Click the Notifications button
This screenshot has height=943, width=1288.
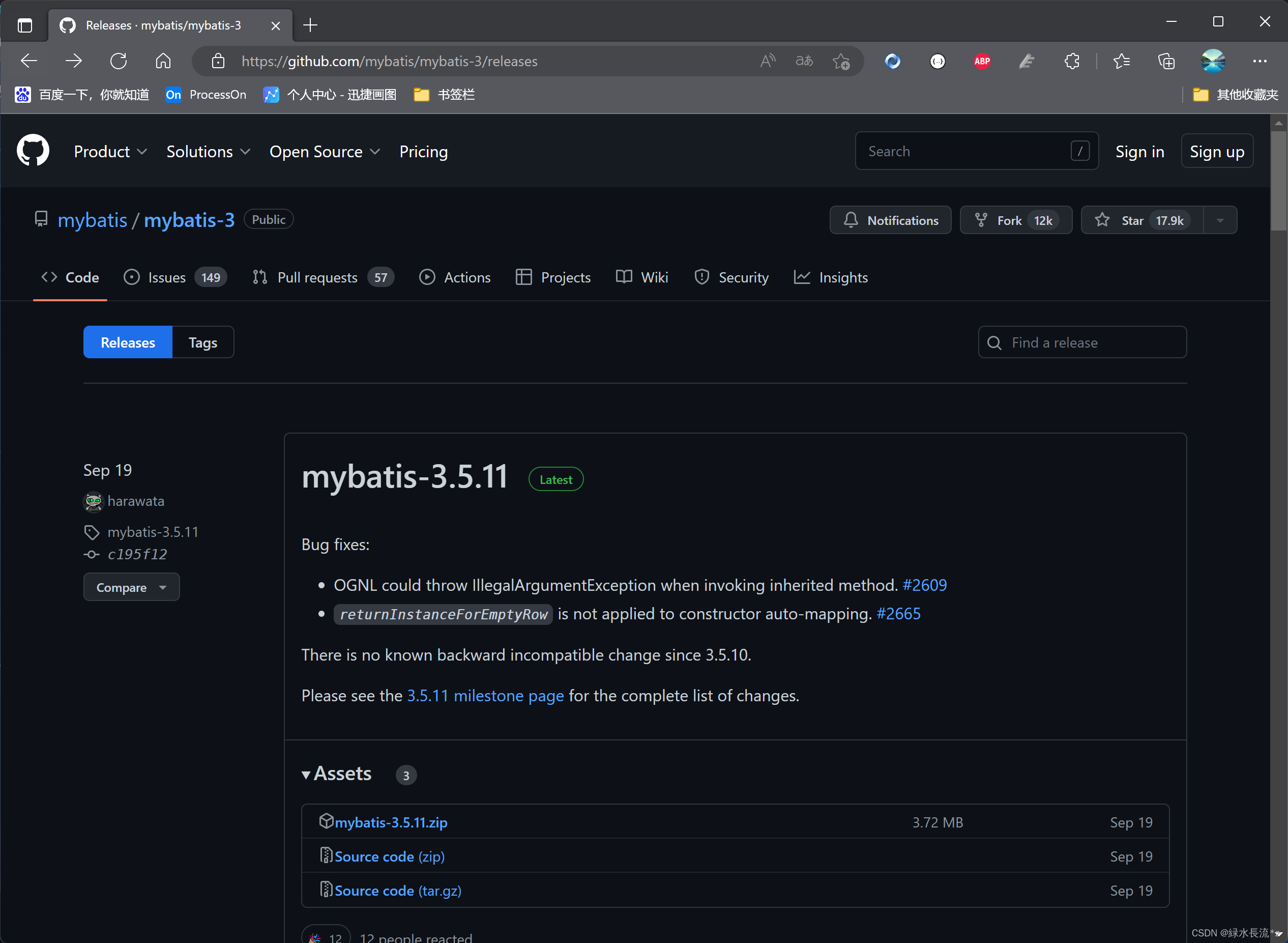pyautogui.click(x=890, y=220)
